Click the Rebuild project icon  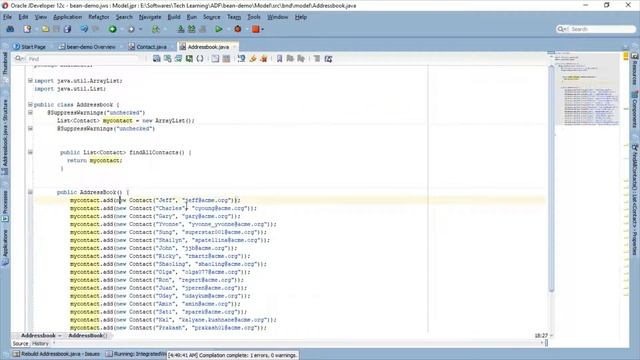click(191, 29)
